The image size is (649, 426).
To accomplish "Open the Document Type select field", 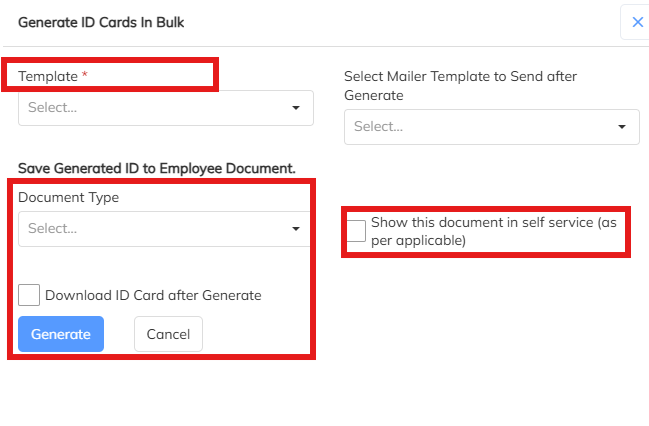I will click(x=150, y=229).
